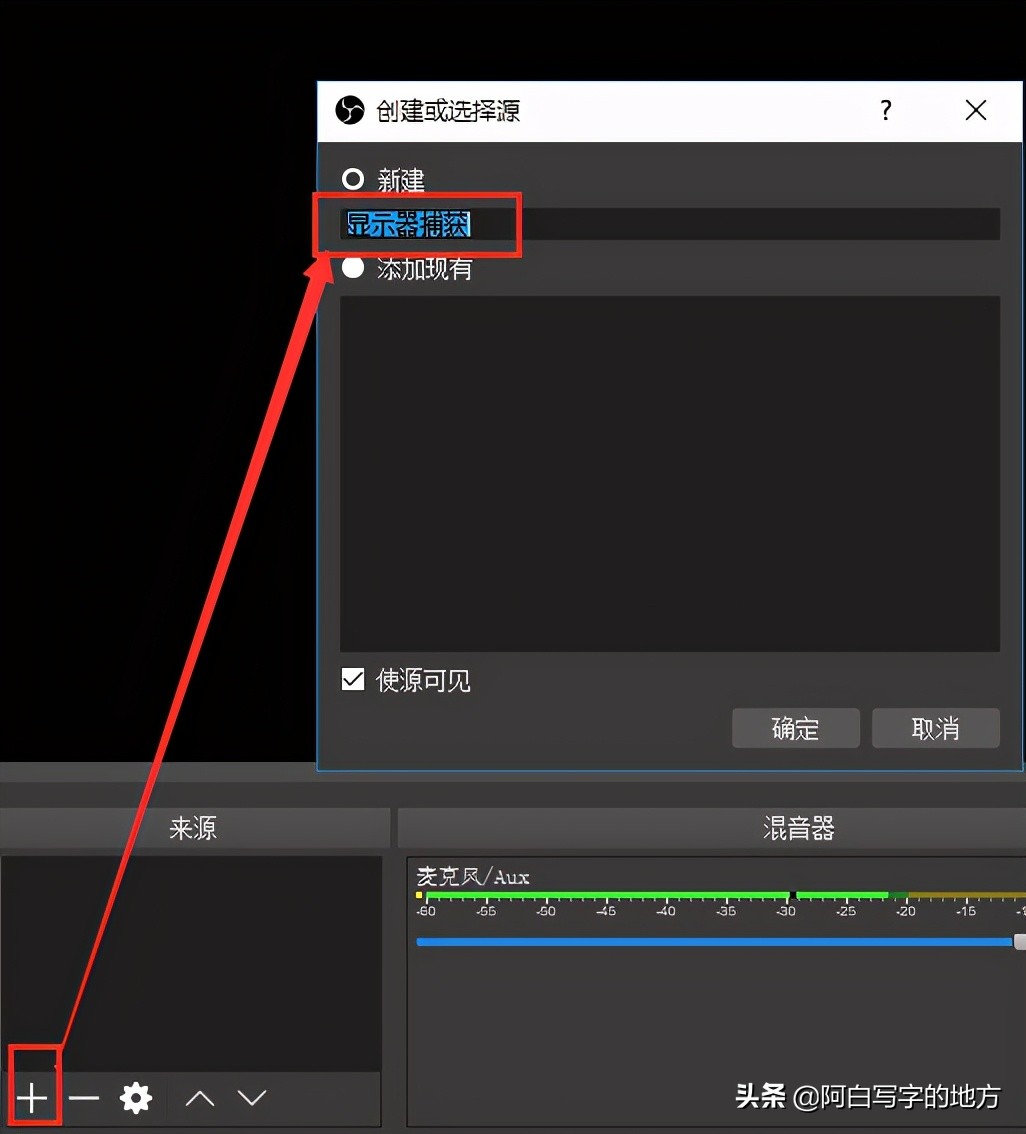This screenshot has height=1134, width=1026.
Task: Move source down using the down arrow icon
Action: 251,1097
